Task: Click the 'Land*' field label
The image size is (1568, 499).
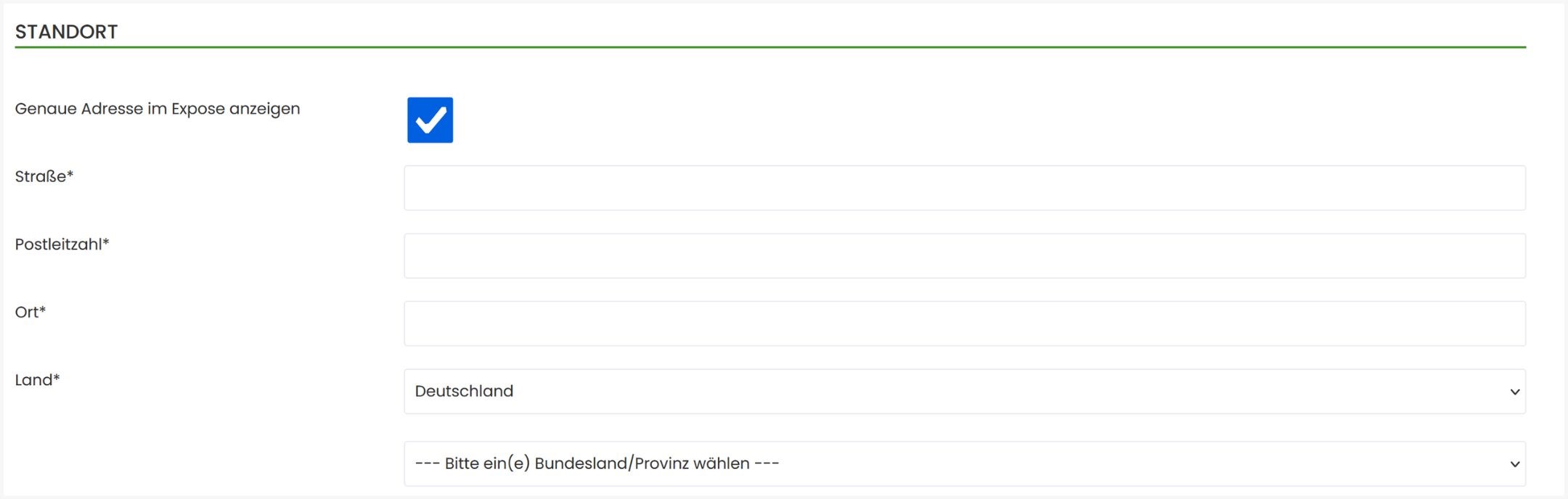Action: 37,380
